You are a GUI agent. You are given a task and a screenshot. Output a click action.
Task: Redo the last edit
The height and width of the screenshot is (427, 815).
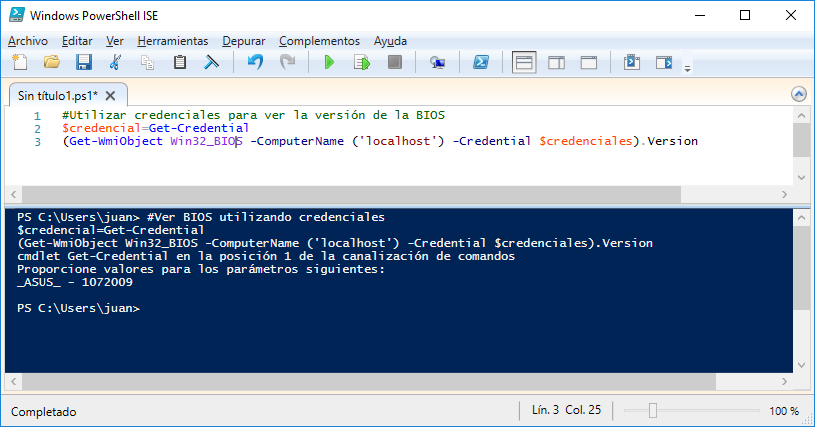pos(287,62)
